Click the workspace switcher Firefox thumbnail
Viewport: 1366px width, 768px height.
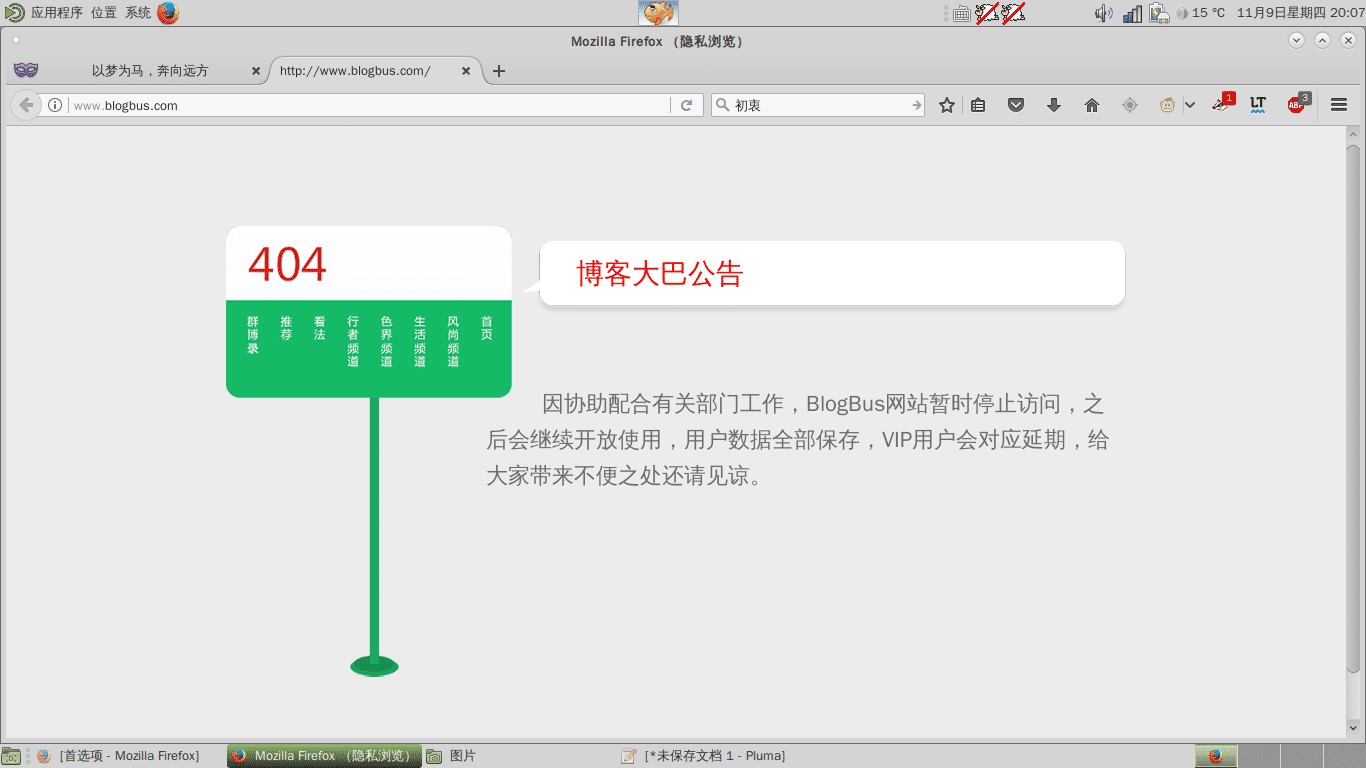pyautogui.click(x=1217, y=756)
